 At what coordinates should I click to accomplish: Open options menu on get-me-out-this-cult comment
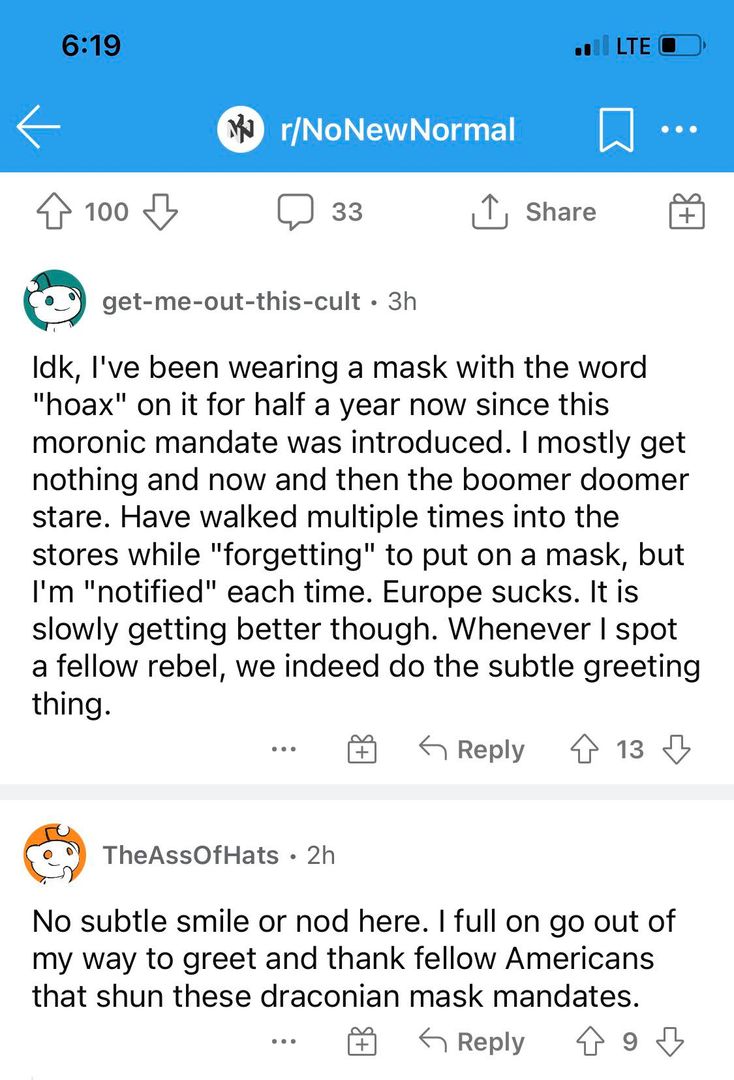tap(284, 749)
